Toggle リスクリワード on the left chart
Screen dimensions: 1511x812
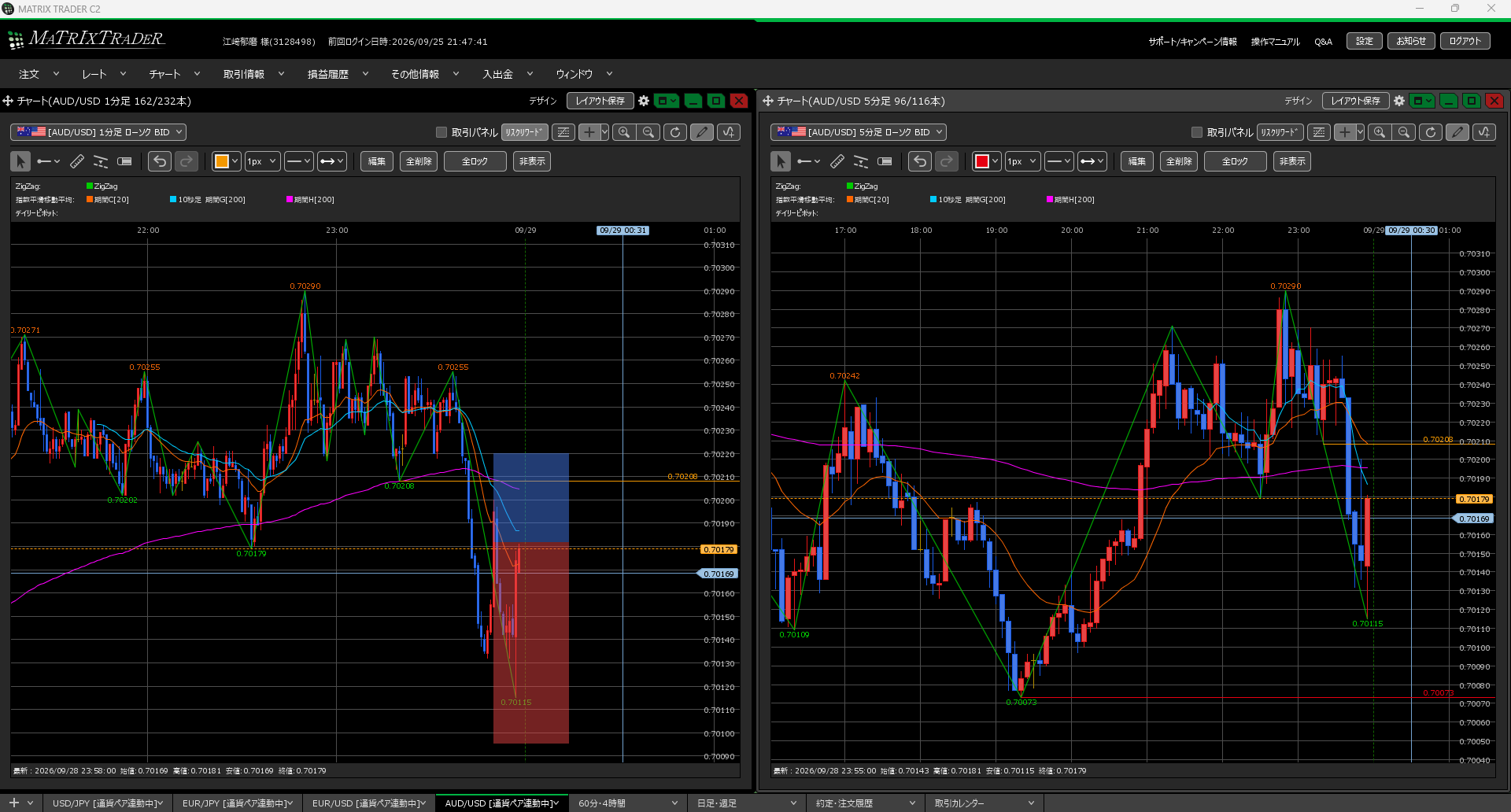click(525, 132)
